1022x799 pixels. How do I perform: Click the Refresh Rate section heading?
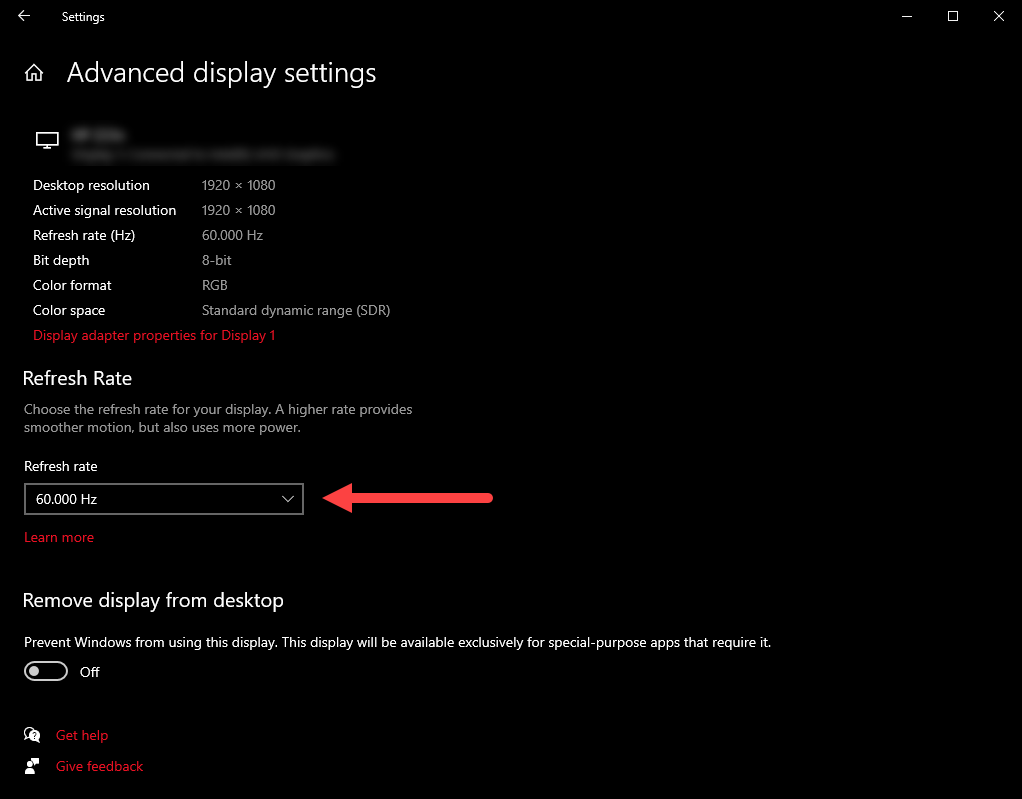(x=77, y=378)
